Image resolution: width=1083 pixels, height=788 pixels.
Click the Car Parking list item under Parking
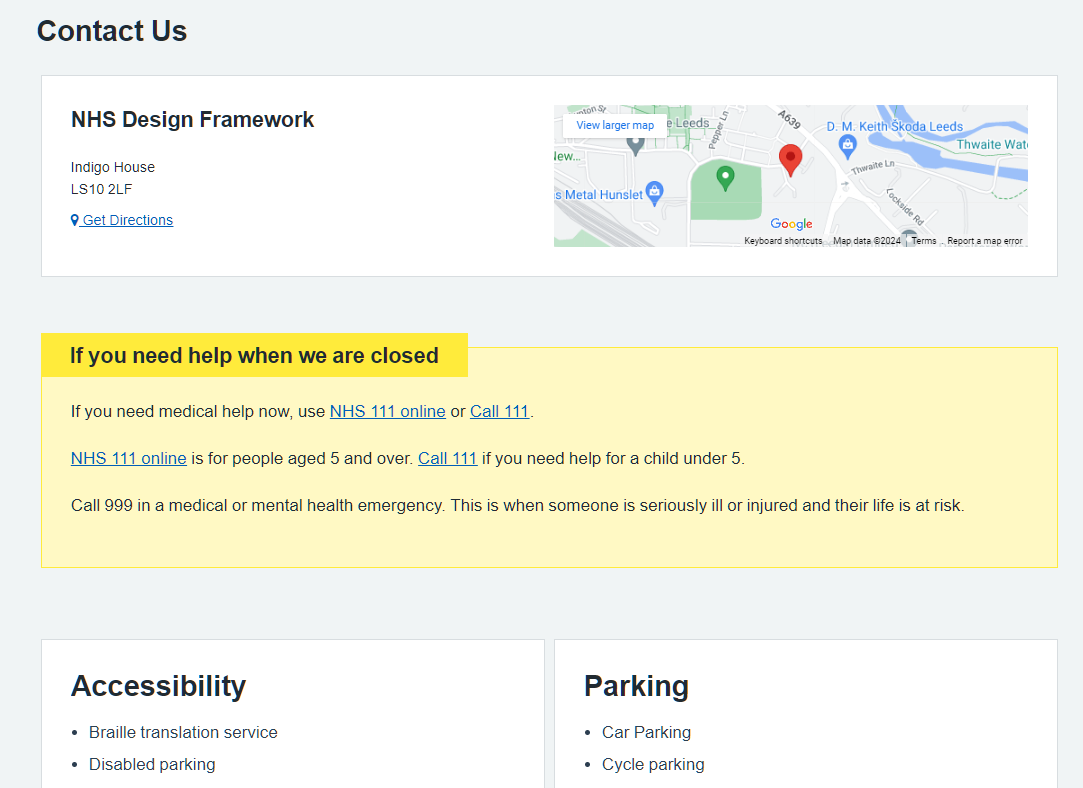point(646,732)
